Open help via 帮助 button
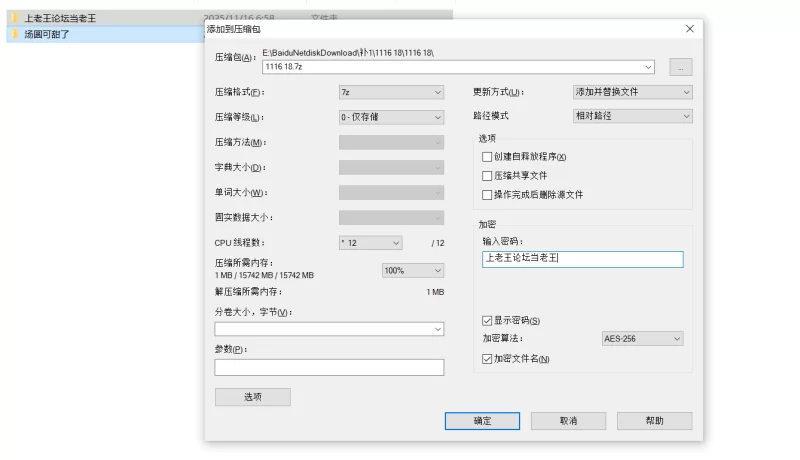This screenshot has height=460, width=800. (x=655, y=421)
